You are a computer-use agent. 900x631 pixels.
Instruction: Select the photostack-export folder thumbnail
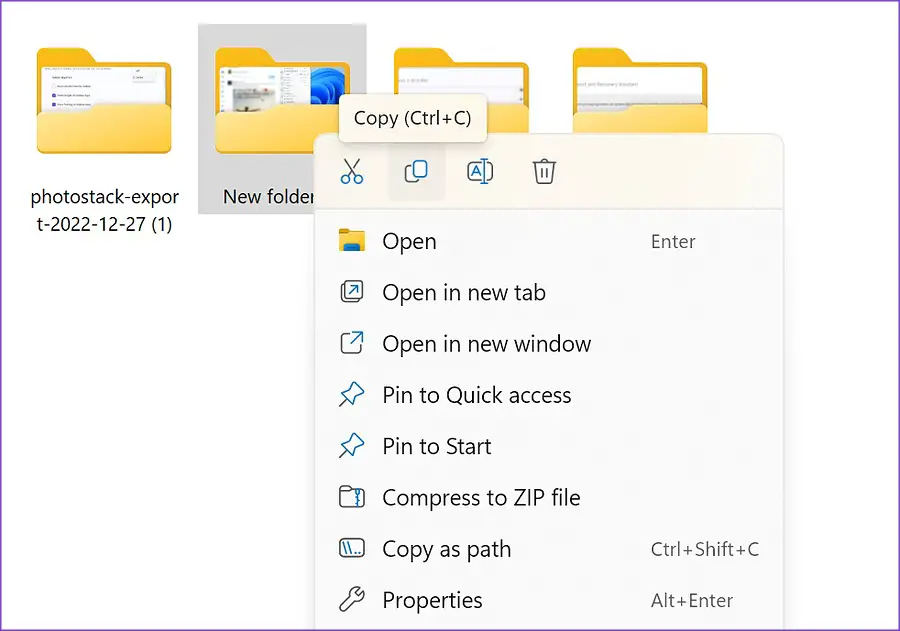pyautogui.click(x=104, y=102)
